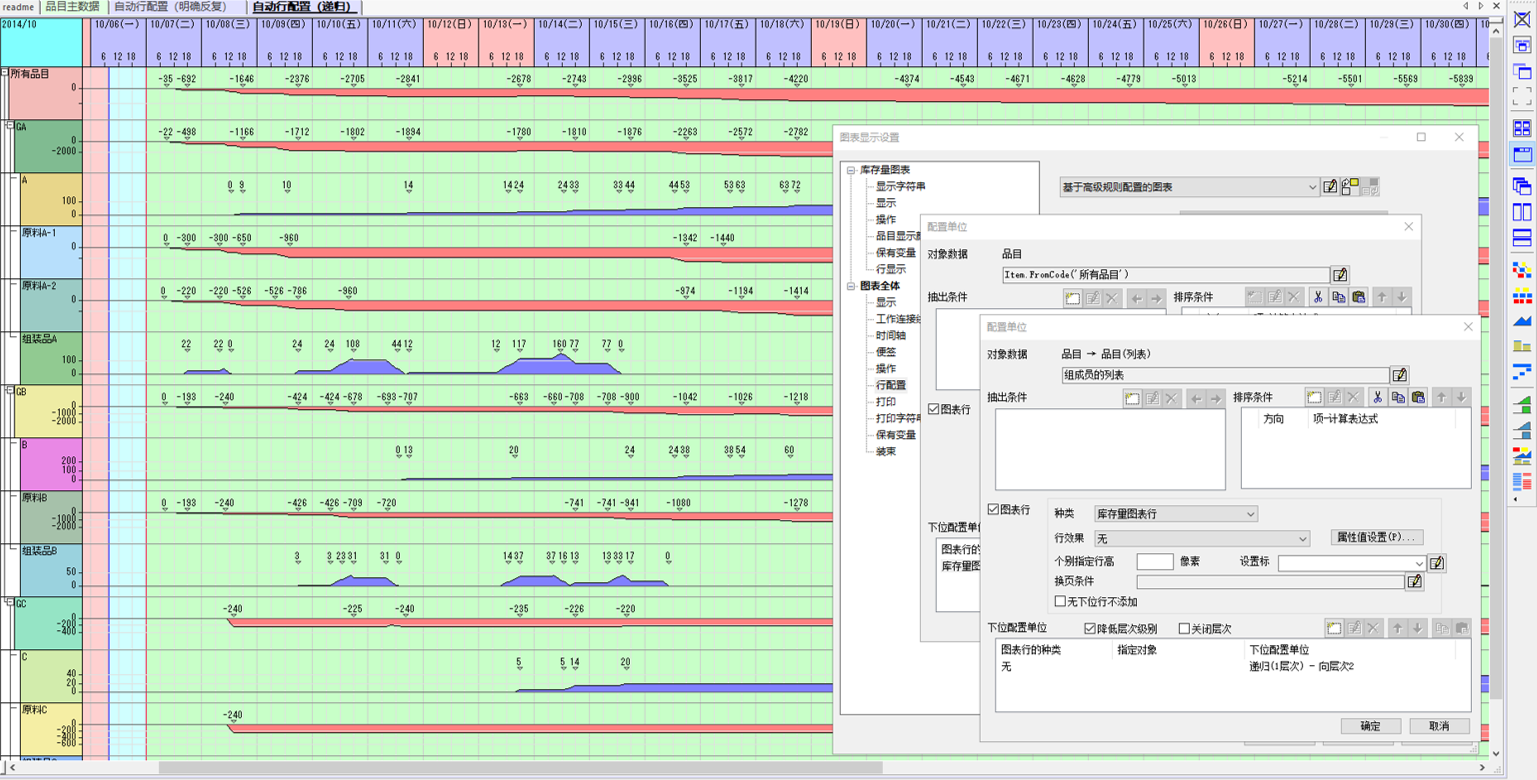Toggle 图表行 checkbox in front dialog

tap(993, 509)
